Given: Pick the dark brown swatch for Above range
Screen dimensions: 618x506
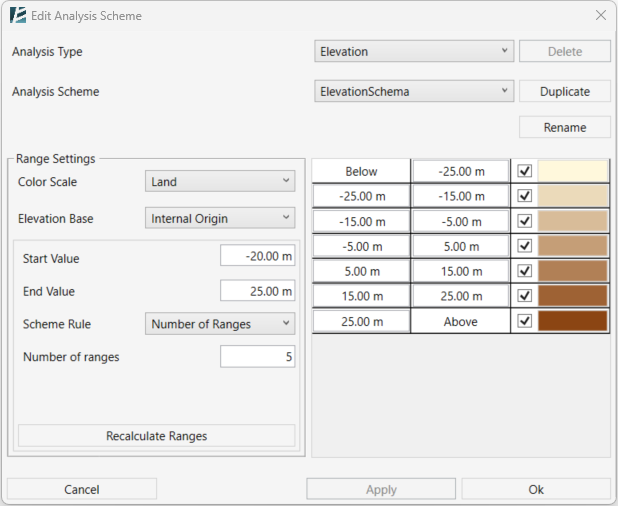Looking at the screenshot, I should (x=573, y=321).
